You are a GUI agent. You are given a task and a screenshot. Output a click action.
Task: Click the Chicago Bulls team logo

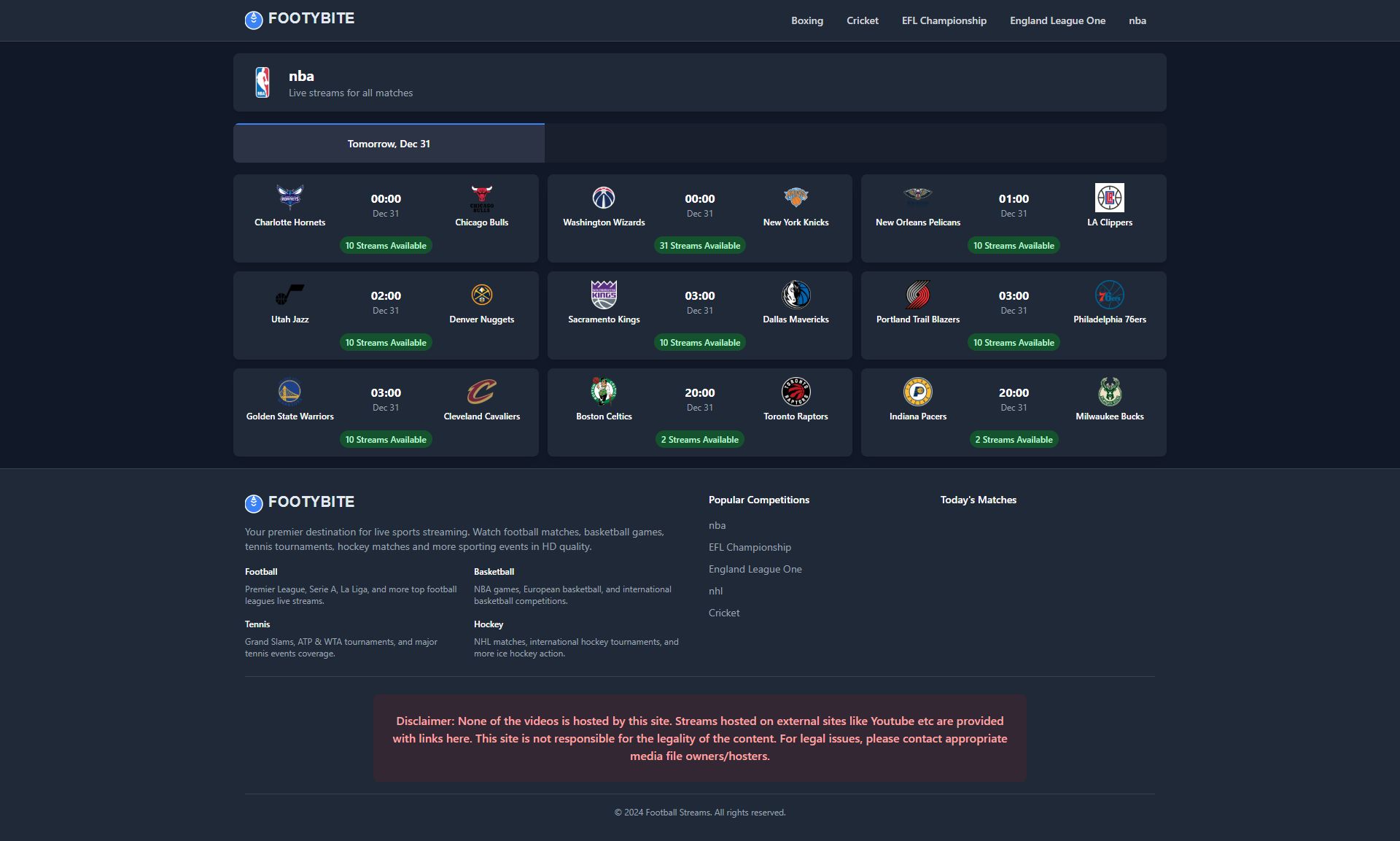pos(481,198)
